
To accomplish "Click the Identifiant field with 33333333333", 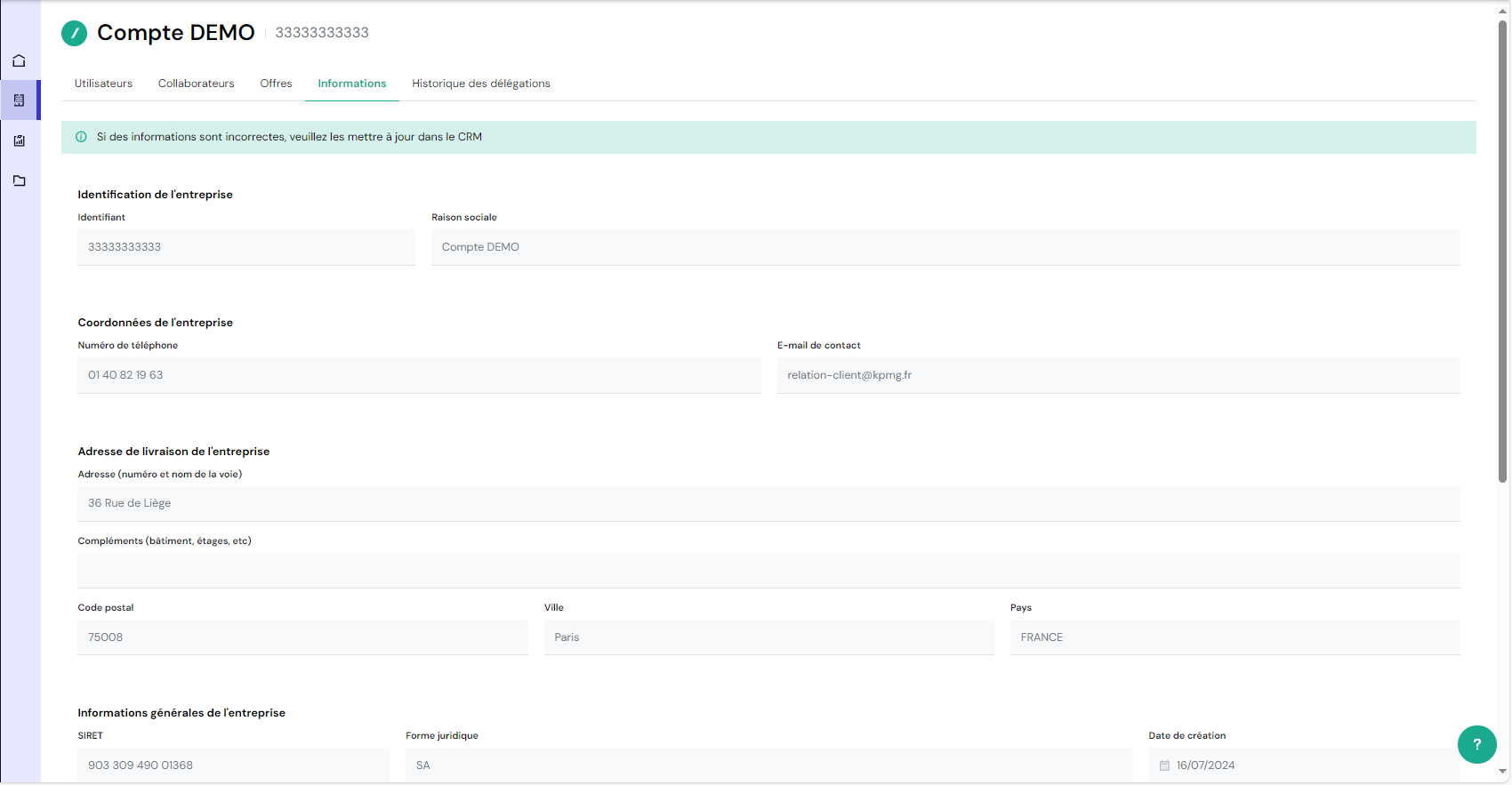I will [x=246, y=247].
